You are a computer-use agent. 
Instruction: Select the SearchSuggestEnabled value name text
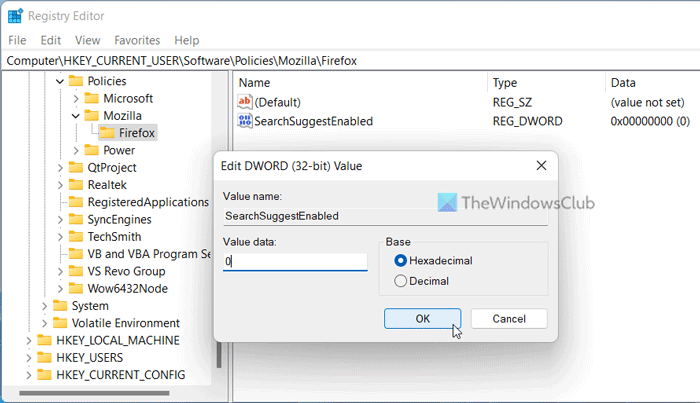(x=313, y=121)
